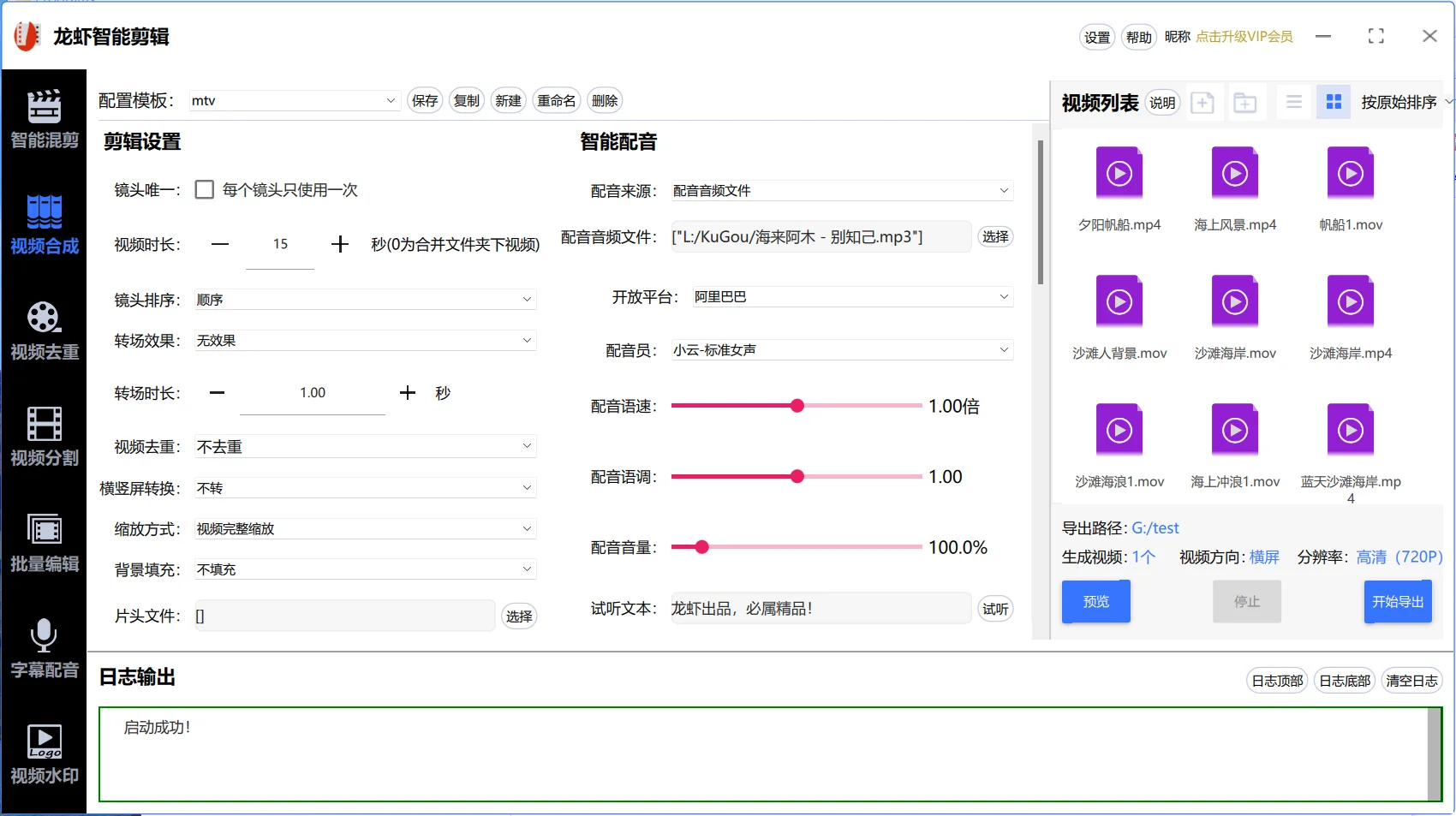Screen dimensions: 1456x816
Task: Select the 帆船1.mov video thumbnail
Action: 1351,174
